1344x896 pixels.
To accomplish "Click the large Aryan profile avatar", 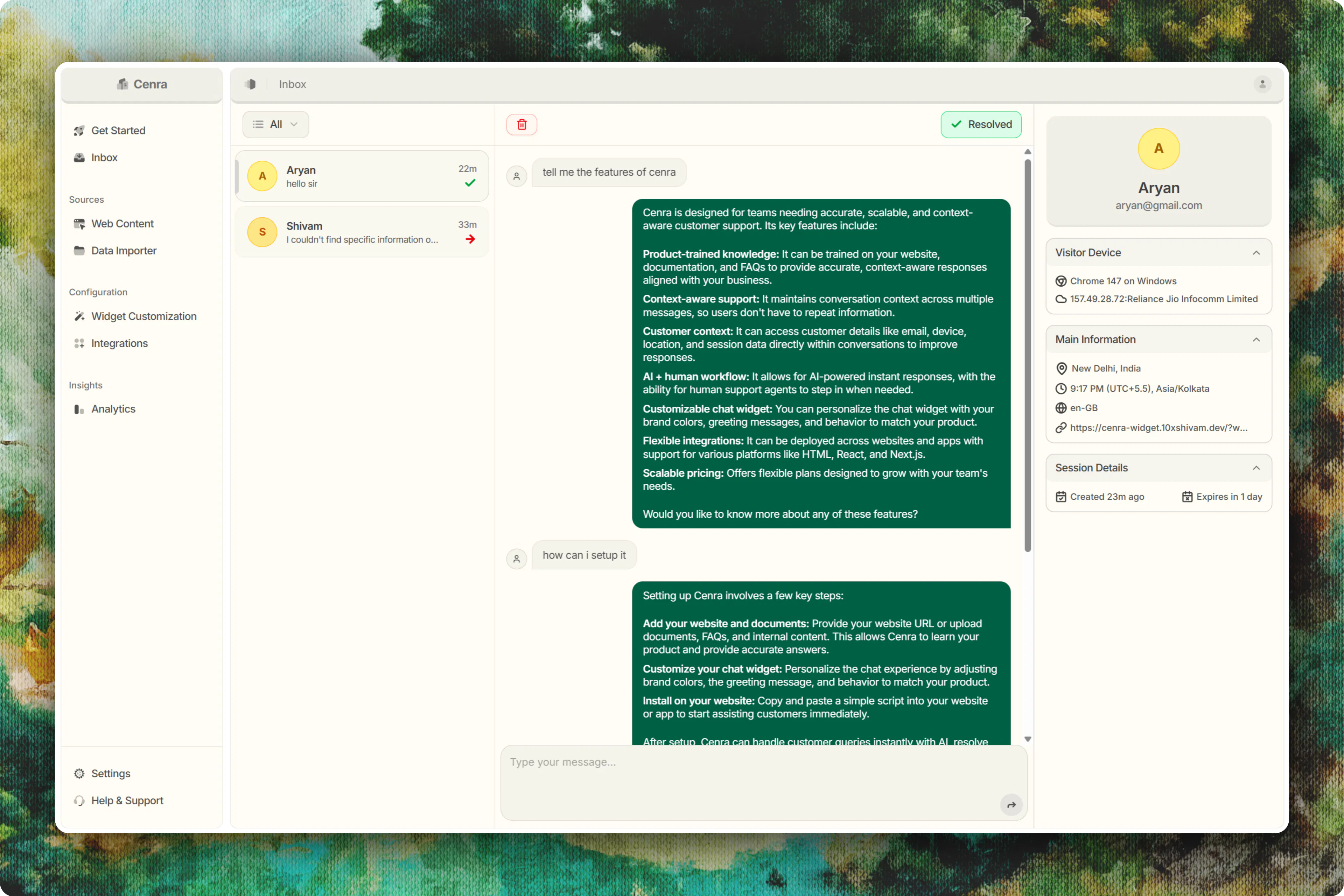I will point(1159,148).
